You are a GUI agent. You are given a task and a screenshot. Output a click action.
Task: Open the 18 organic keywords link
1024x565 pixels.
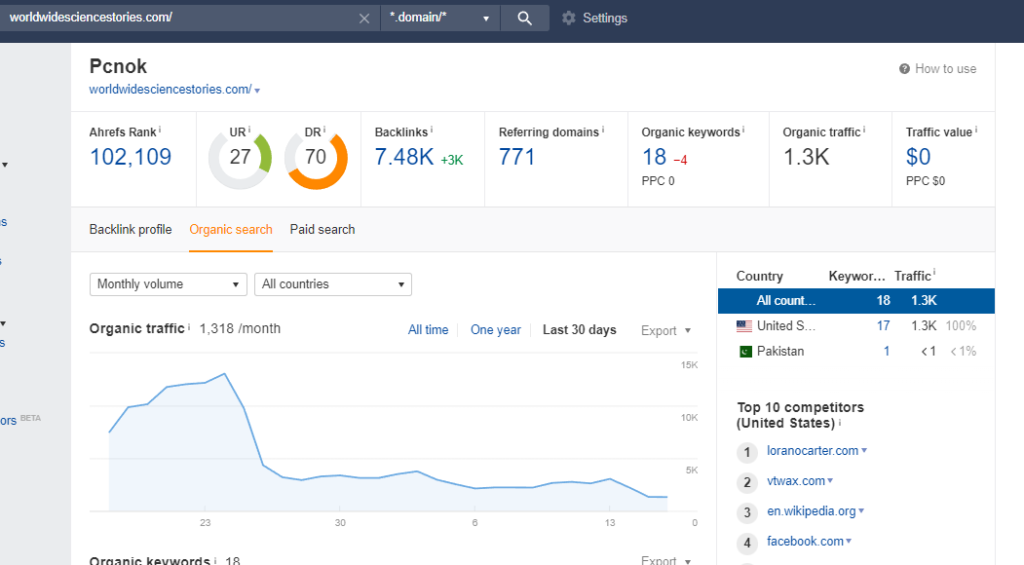(x=654, y=157)
